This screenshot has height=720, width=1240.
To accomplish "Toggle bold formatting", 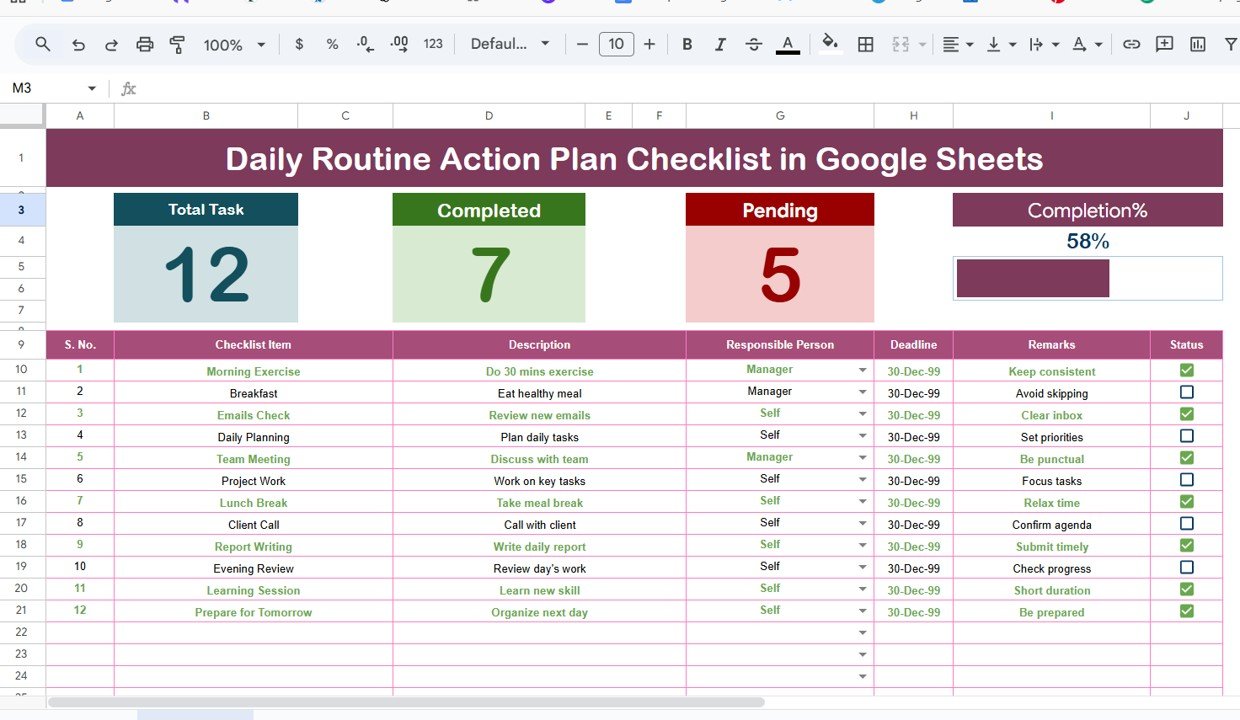I will [x=687, y=44].
